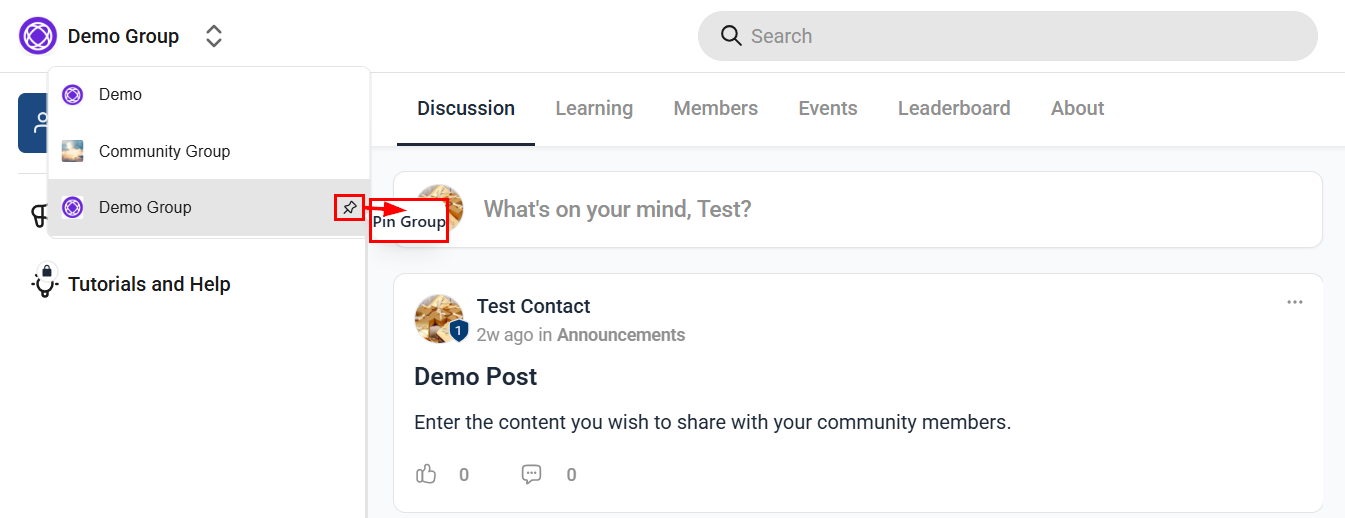
Task: Go to the Events tab
Action: (x=828, y=108)
